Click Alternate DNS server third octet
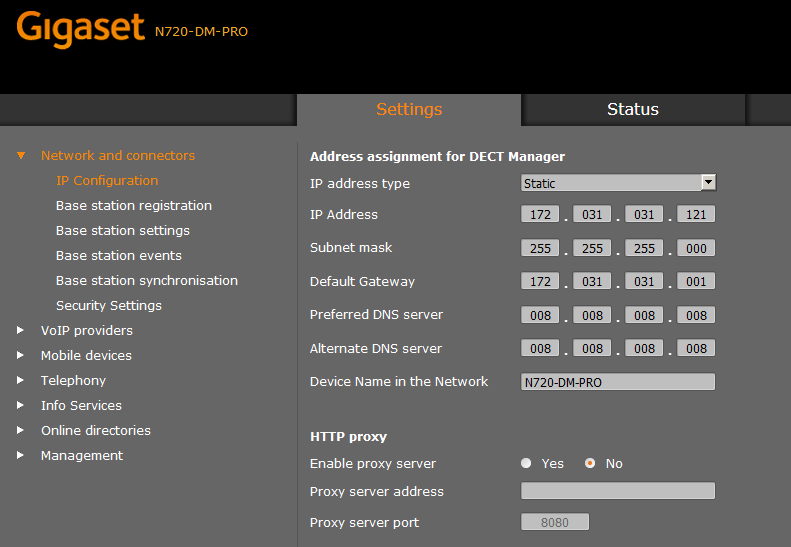Screen dimensions: 791x547 pos(644,348)
